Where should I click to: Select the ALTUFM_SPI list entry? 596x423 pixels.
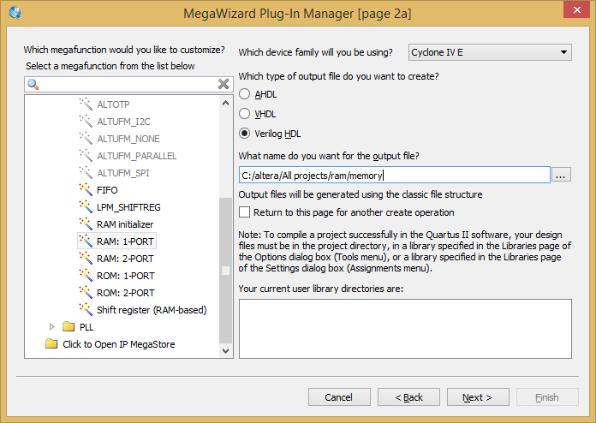123,173
